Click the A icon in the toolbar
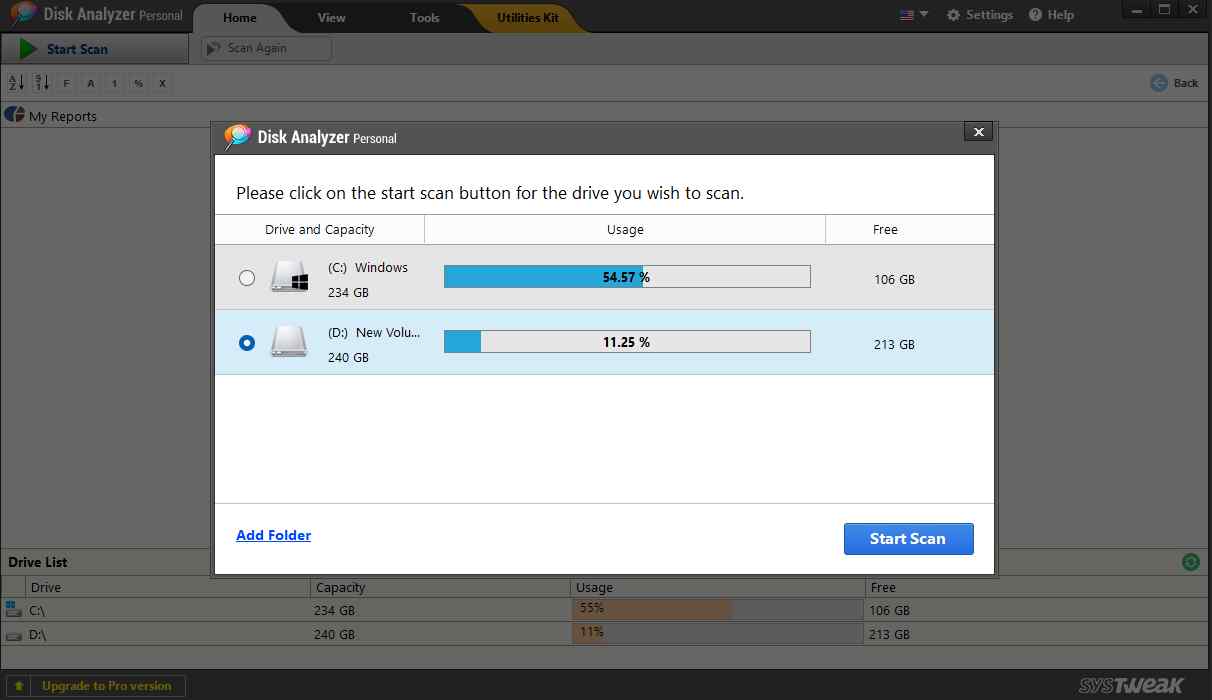1212x700 pixels. coord(89,83)
